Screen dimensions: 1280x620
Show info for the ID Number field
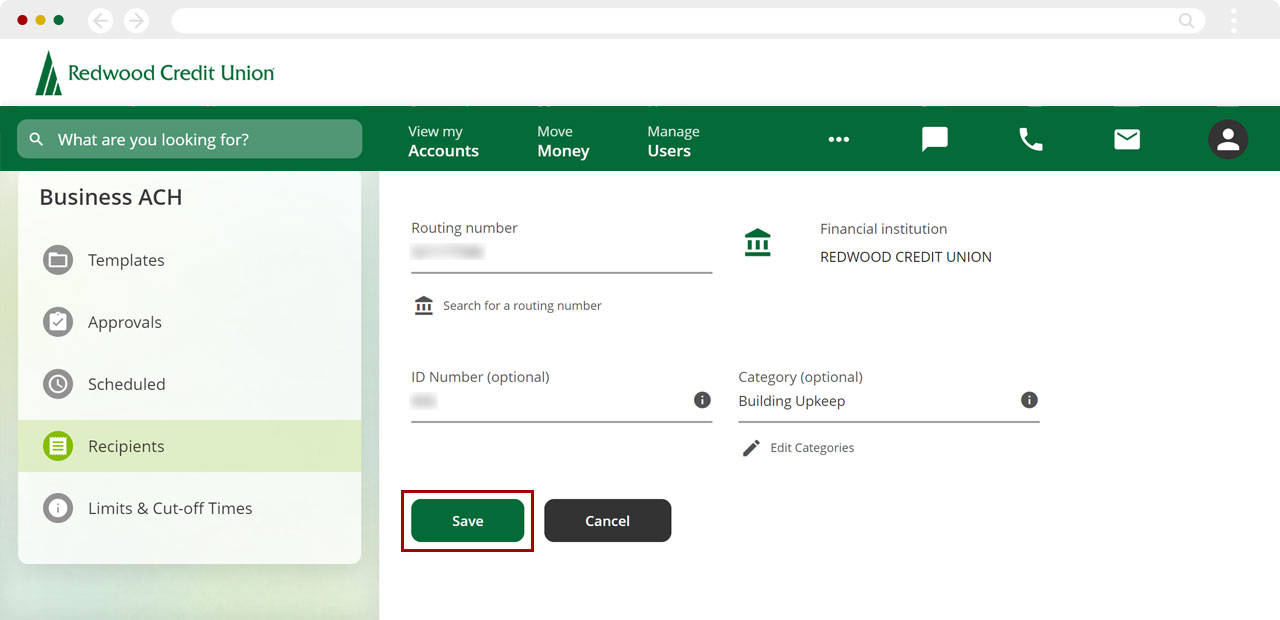[x=702, y=400]
